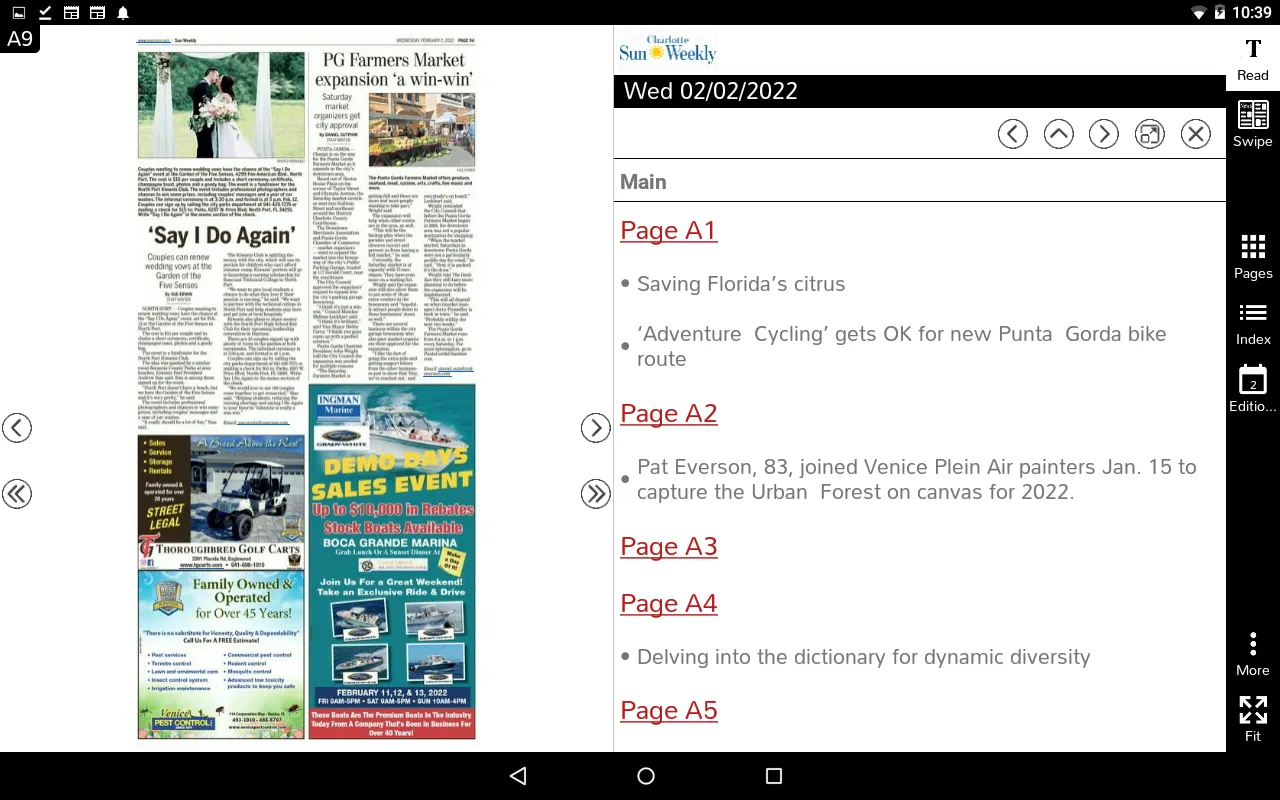Turn to the previous newspaper page
1280x800 pixels.
click(x=17, y=428)
